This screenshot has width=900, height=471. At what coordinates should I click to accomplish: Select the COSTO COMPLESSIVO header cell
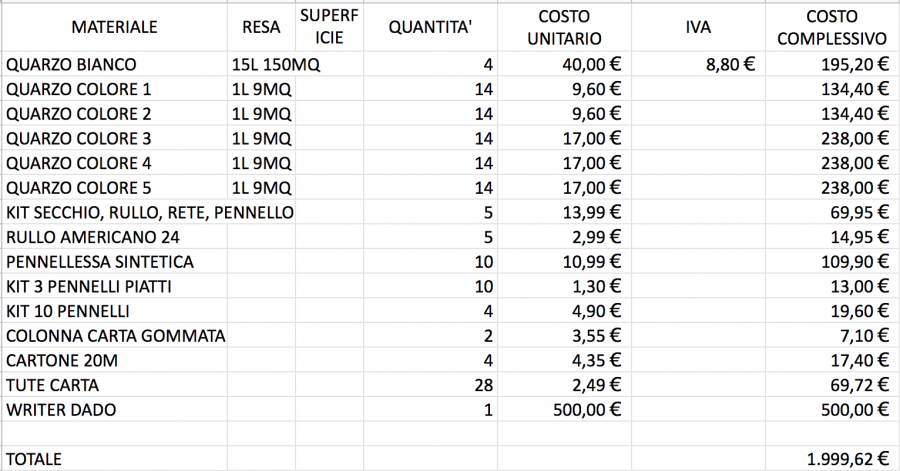click(832, 27)
